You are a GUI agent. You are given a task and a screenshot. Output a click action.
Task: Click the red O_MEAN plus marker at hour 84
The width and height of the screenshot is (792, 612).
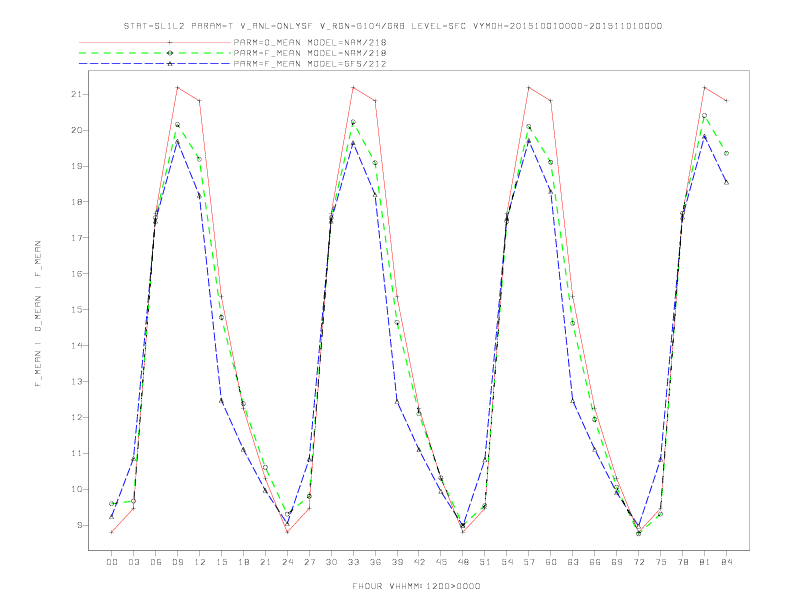726,100
